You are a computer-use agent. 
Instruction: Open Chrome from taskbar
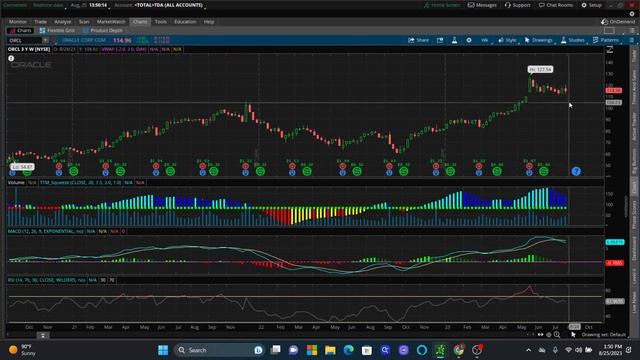458,350
